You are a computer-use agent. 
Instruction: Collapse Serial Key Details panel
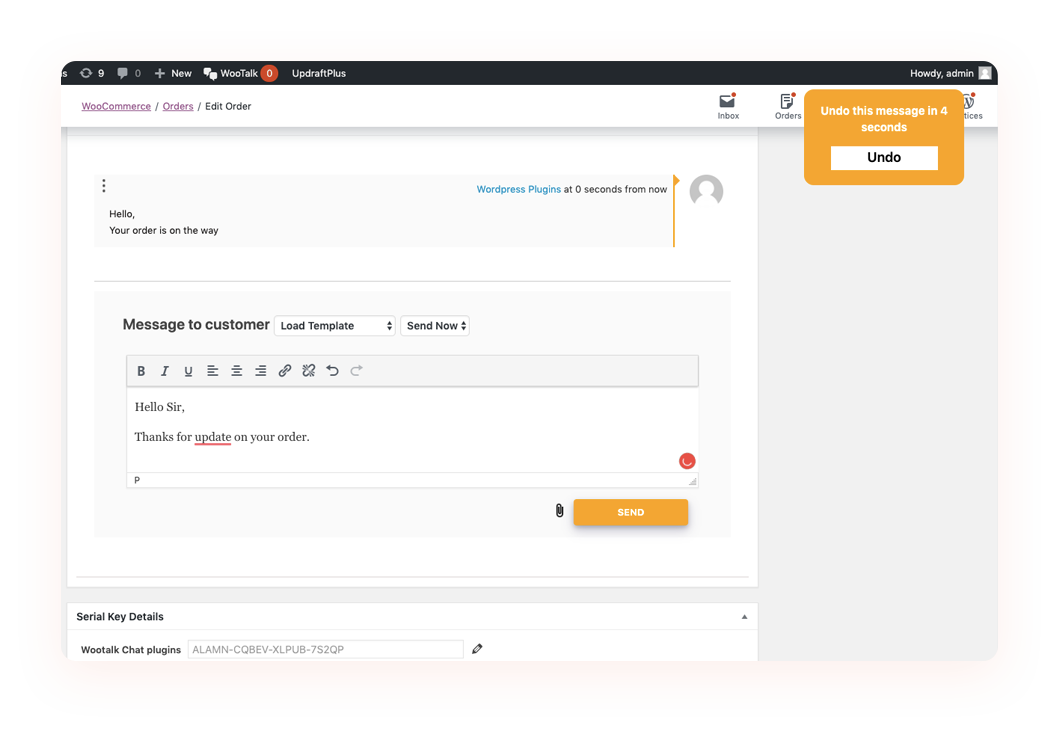point(744,617)
